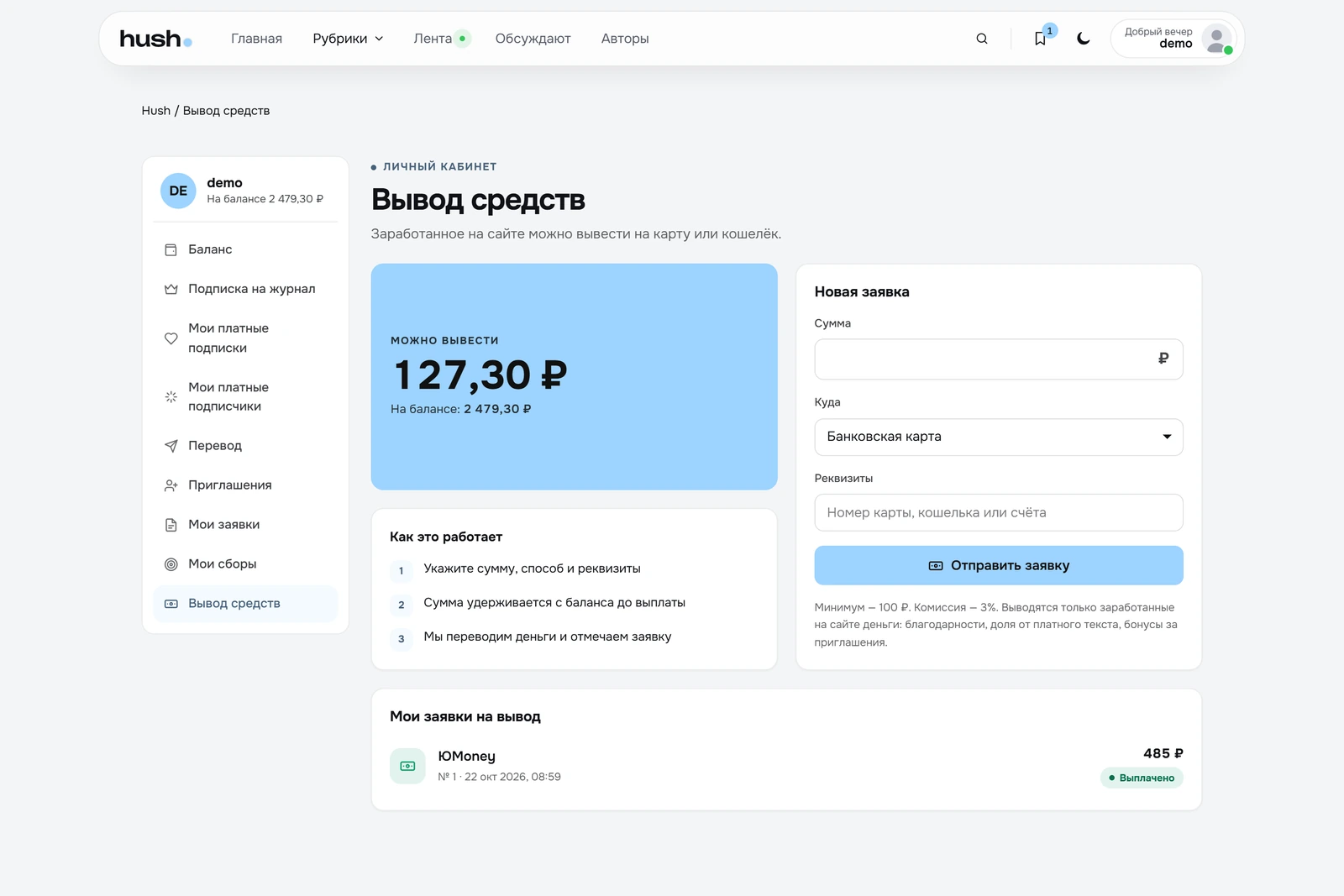
Task: Click paper plane icon for Перевод
Action: [x=171, y=446]
